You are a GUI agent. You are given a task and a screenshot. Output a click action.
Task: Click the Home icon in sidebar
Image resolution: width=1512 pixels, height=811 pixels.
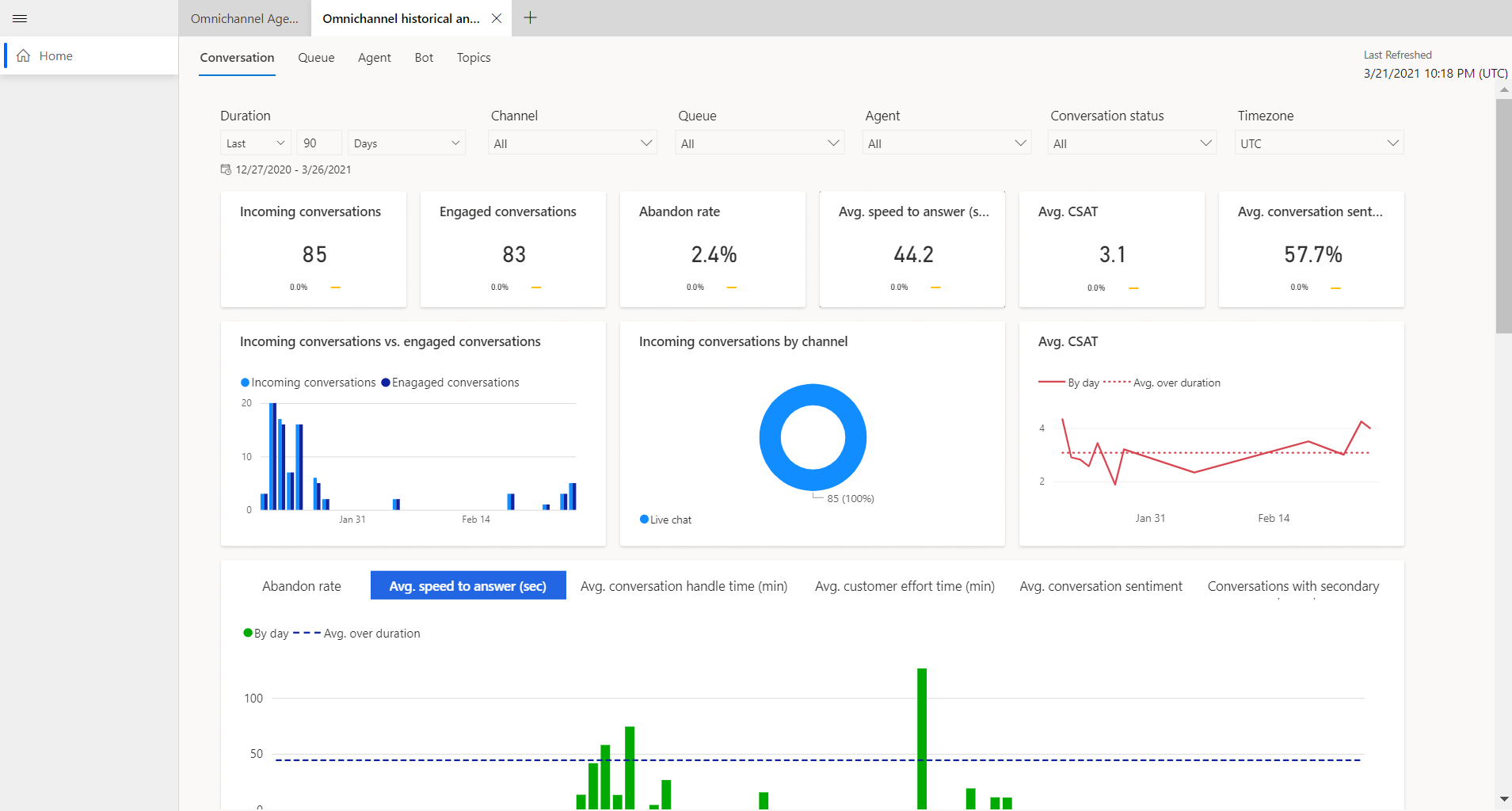point(24,55)
